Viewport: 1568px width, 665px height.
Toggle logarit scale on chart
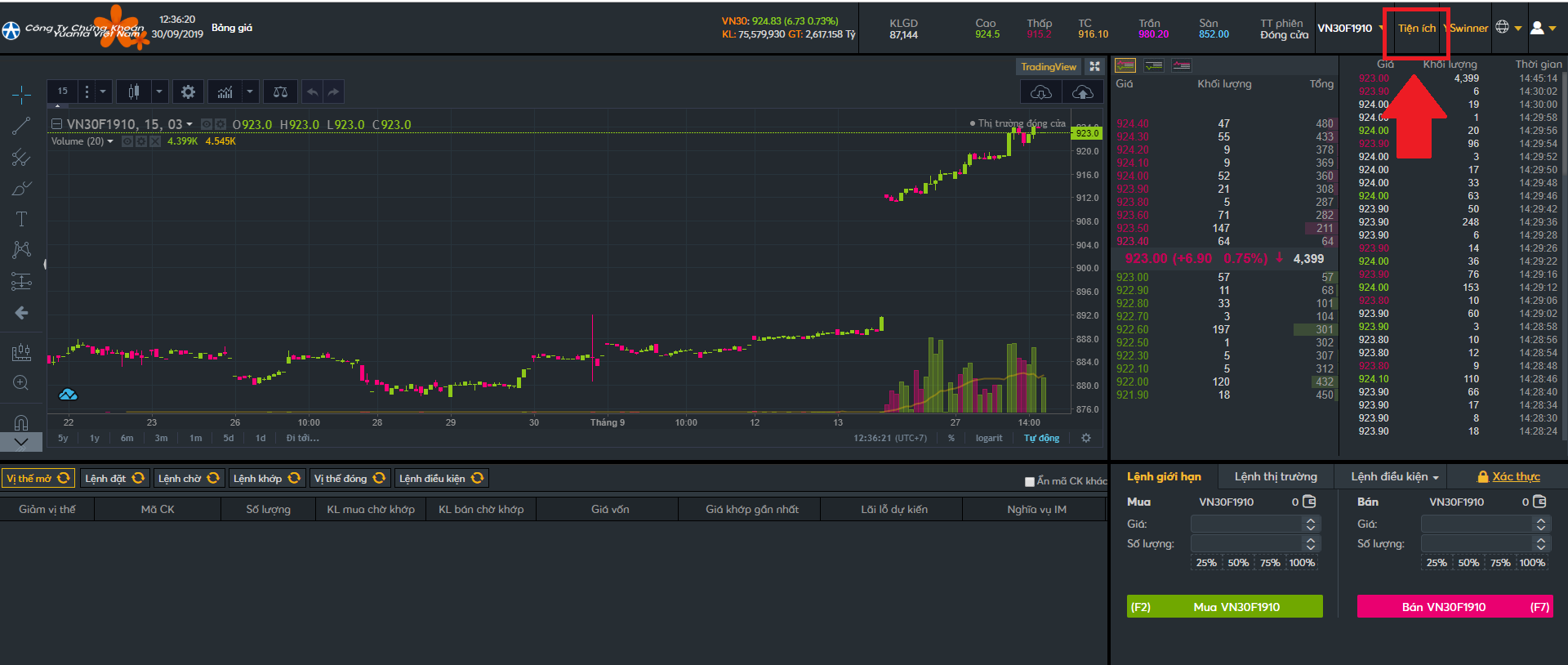[x=988, y=438]
